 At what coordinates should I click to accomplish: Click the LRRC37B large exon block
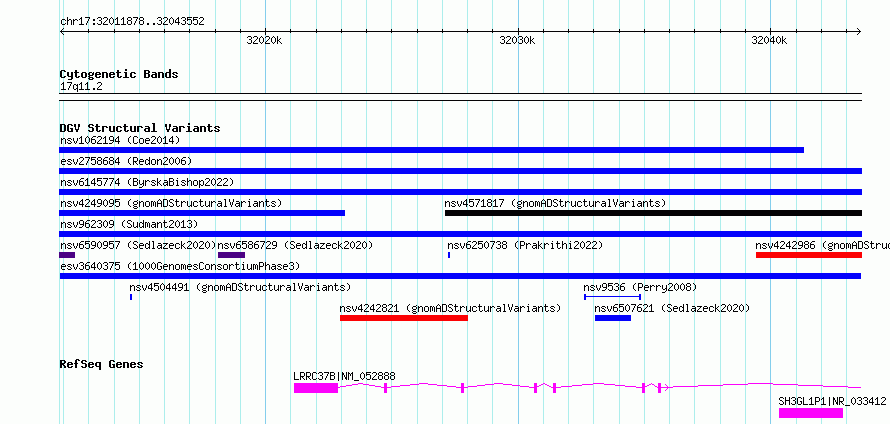(x=316, y=388)
